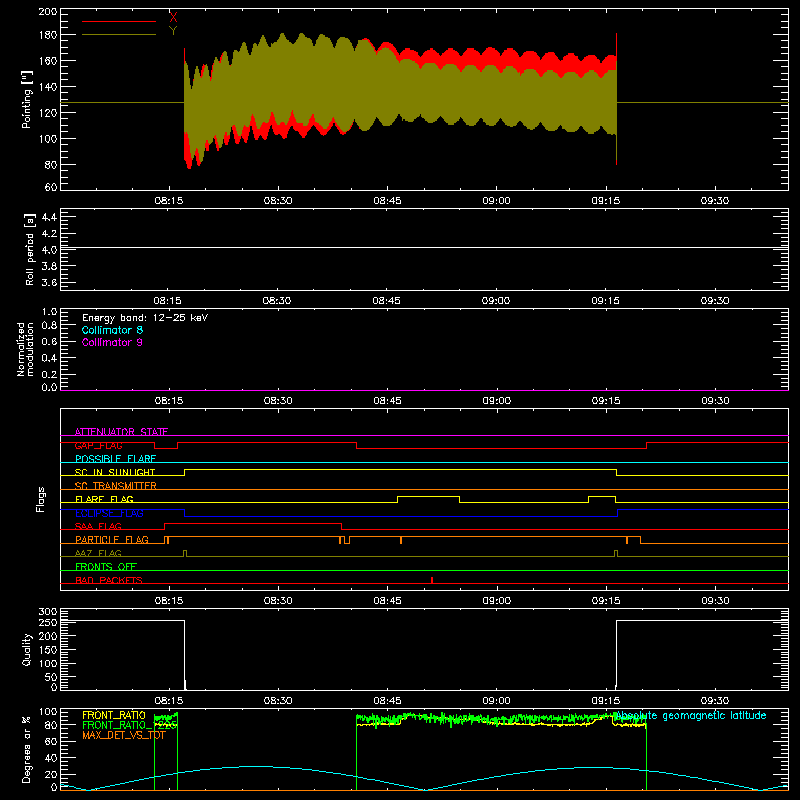Click '09:15' tick under the Quality plot
This screenshot has height=800, width=800.
point(606,701)
